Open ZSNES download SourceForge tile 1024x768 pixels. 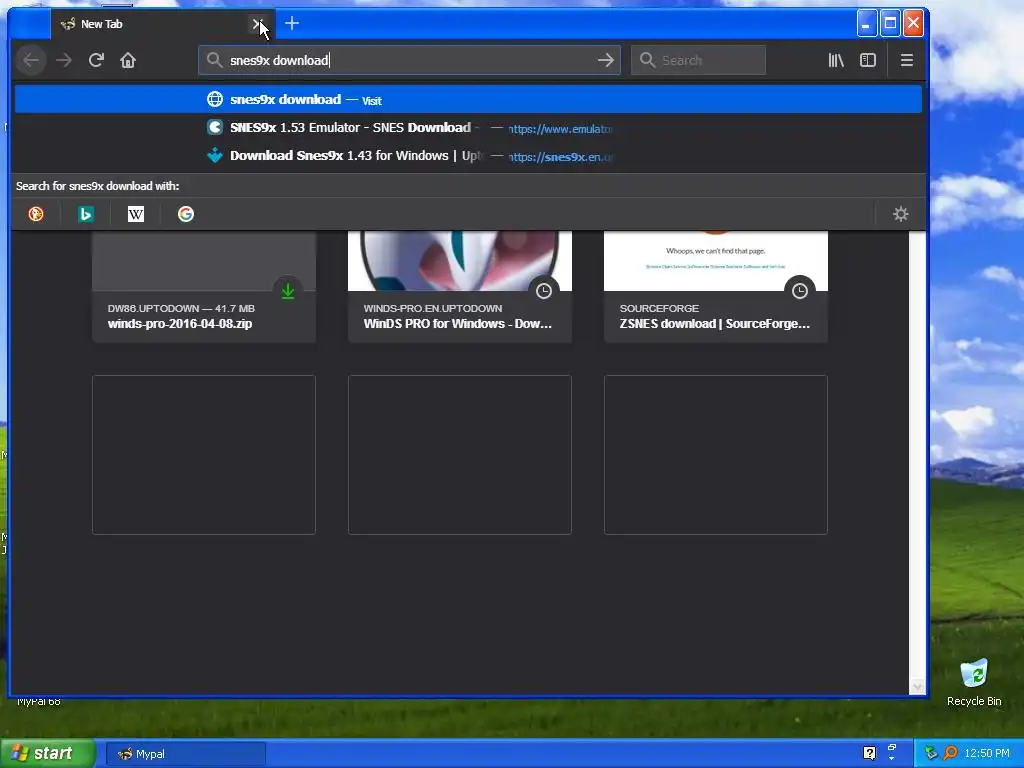tap(716, 287)
